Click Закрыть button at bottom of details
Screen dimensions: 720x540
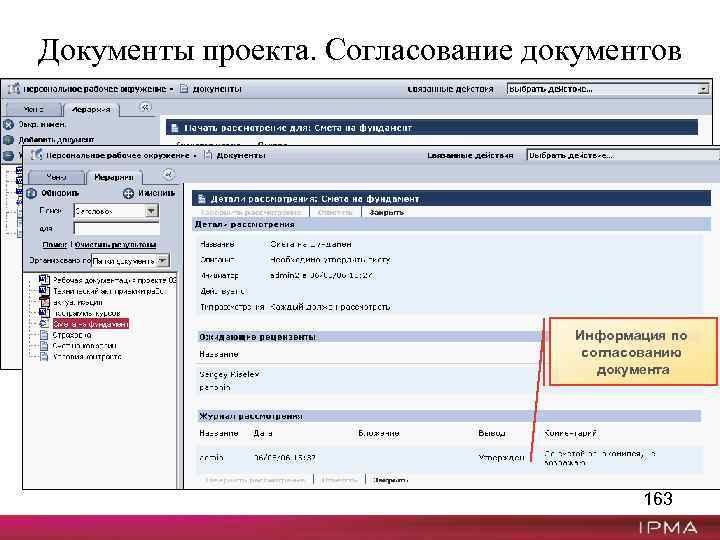point(390,480)
